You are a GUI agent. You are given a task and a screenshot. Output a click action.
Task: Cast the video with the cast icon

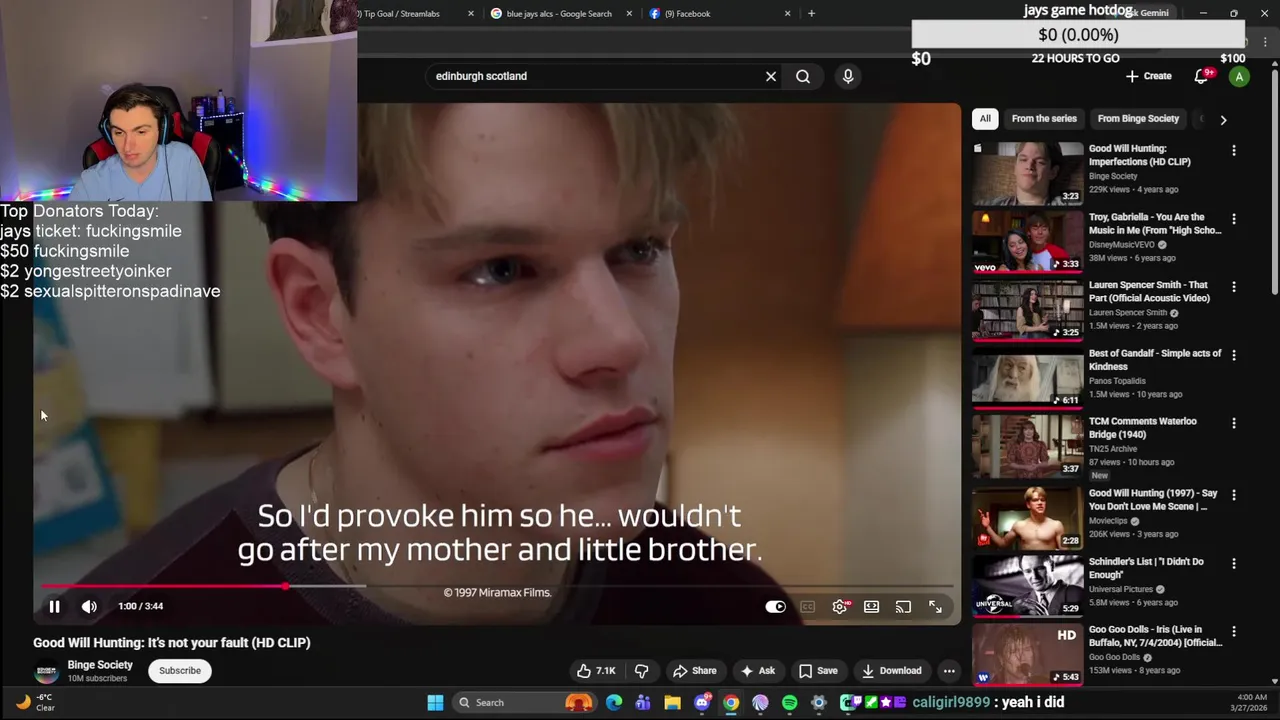click(x=903, y=606)
